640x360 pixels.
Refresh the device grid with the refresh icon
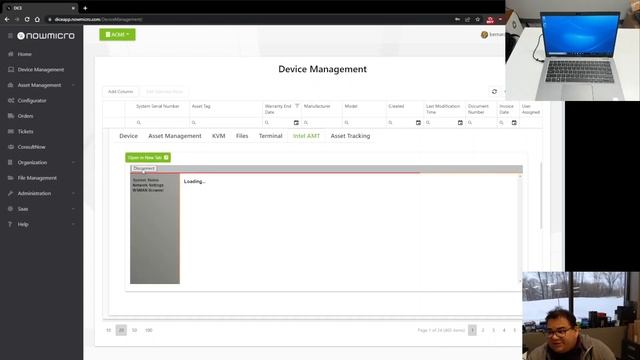coord(494,91)
